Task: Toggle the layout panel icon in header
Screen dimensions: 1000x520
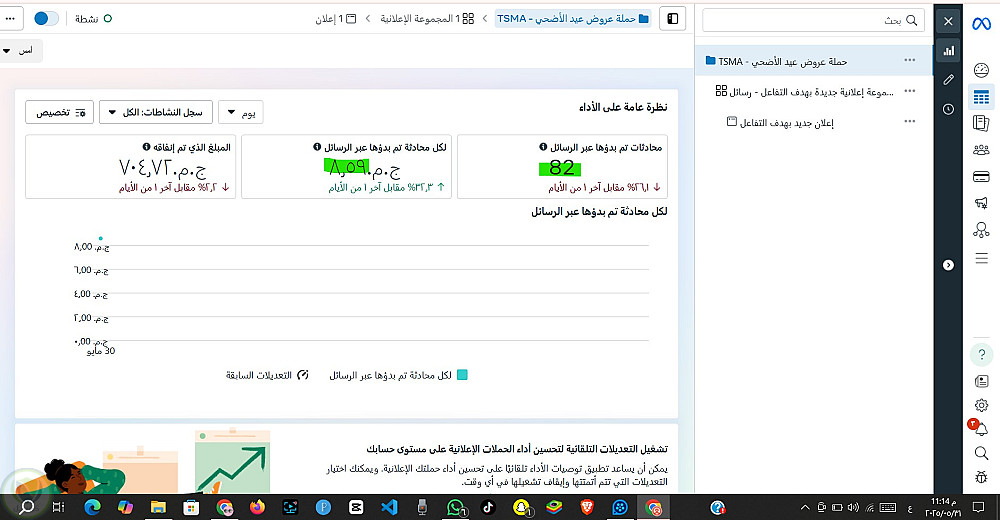Action: 673,19
